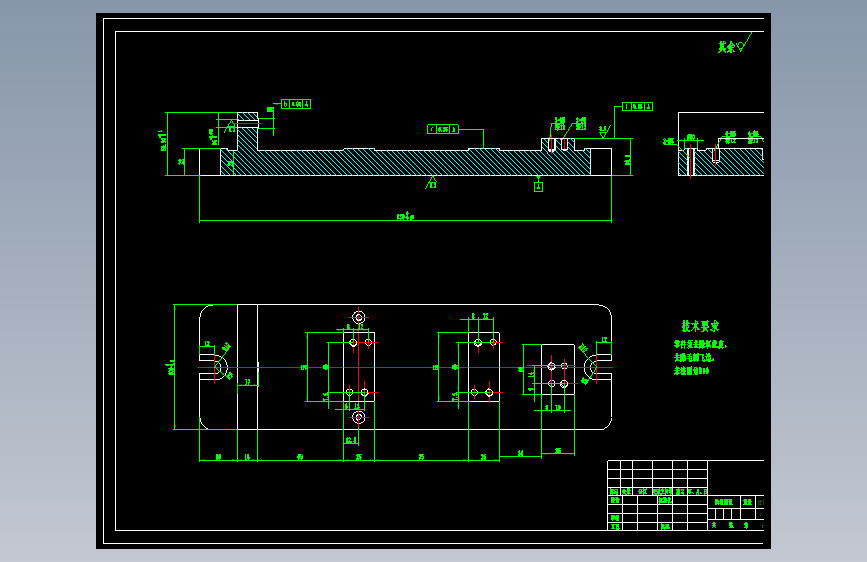The width and height of the screenshot is (867, 562).
Task: Click the title block table
Action: click(686, 495)
